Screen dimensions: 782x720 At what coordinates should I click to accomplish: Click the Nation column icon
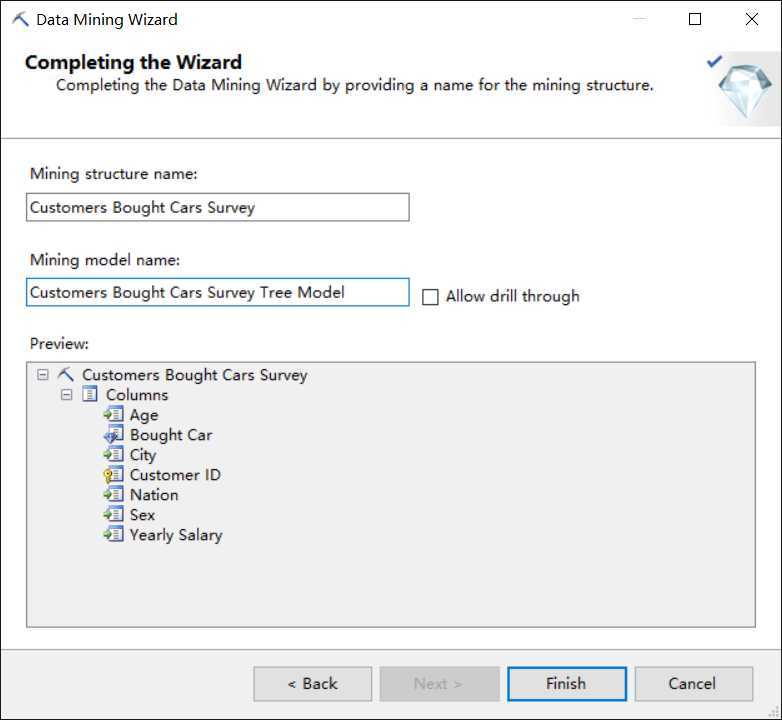(x=113, y=495)
